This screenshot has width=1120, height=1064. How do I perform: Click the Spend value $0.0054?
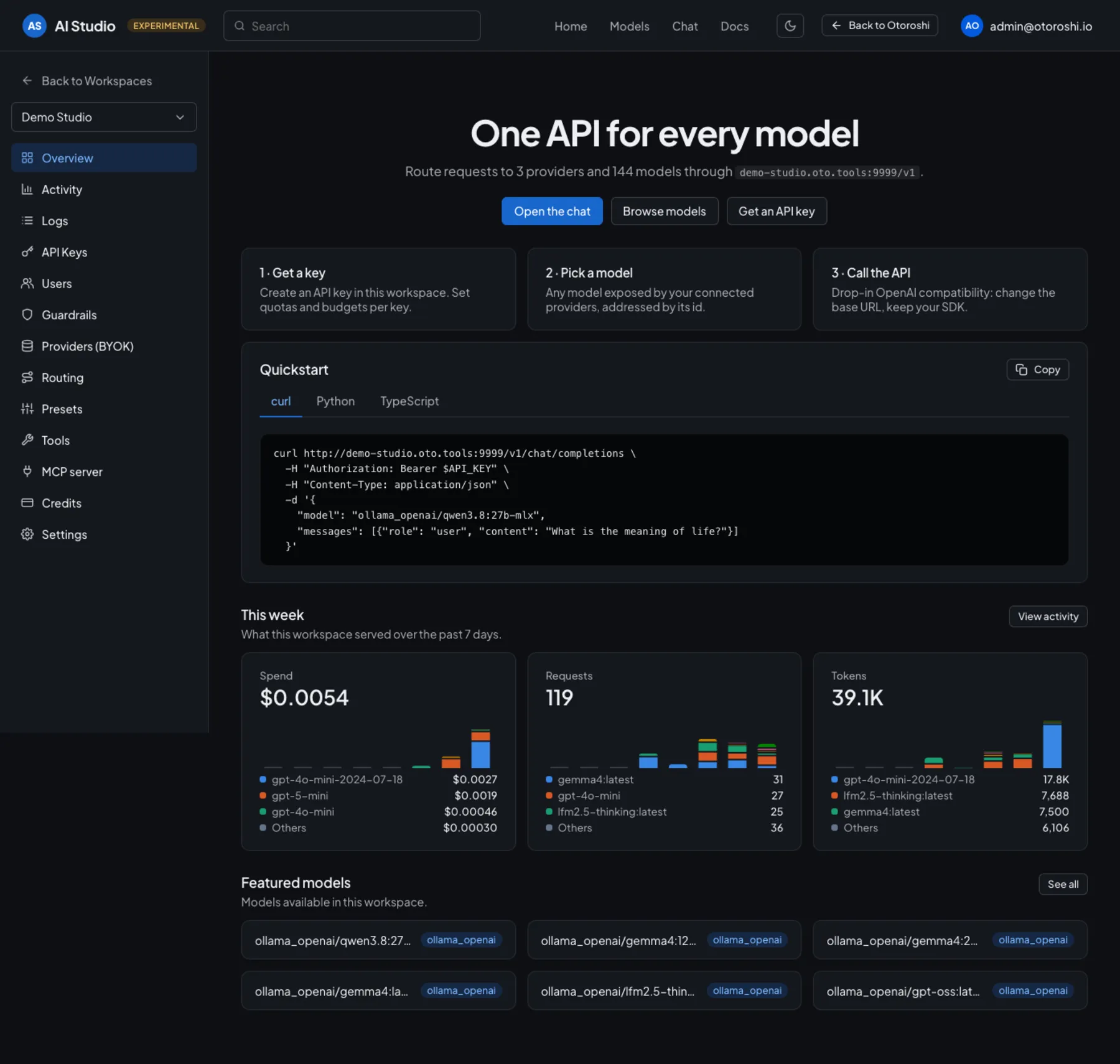pyautogui.click(x=304, y=698)
